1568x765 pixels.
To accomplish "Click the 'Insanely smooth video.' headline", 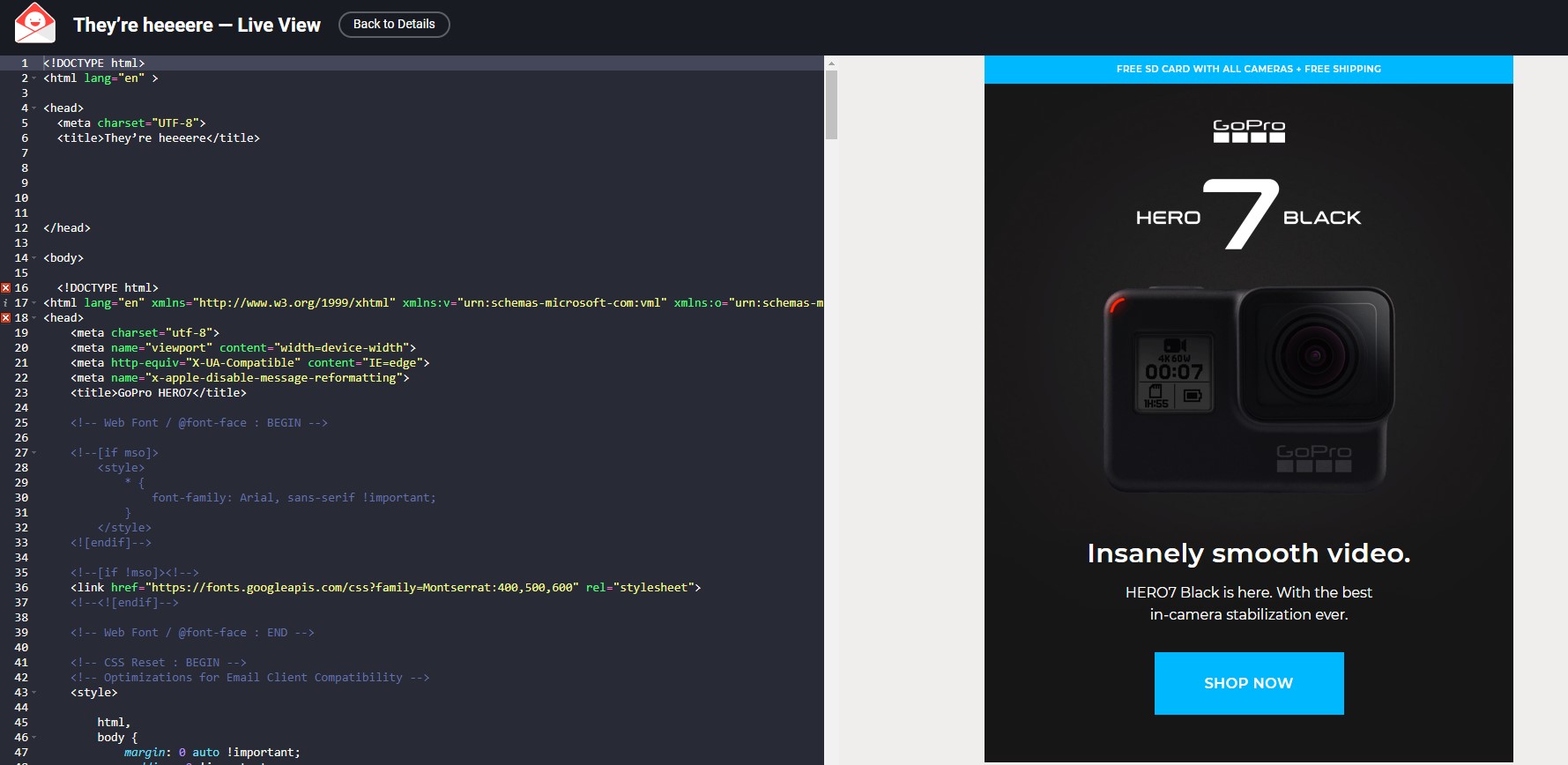I will coord(1249,553).
